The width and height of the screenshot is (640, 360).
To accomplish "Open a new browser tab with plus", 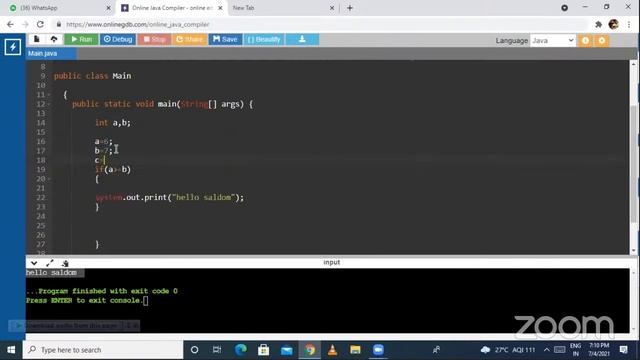I will pos(350,8).
